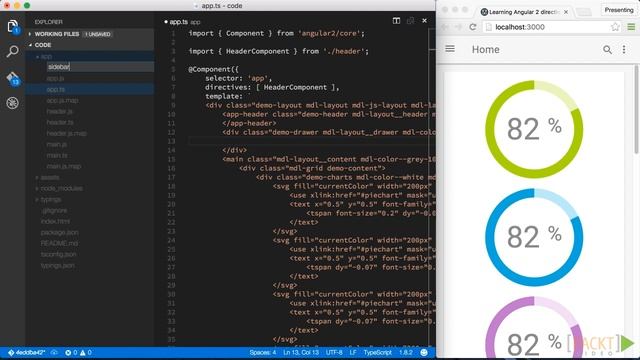The width and height of the screenshot is (640, 360).
Task: Send feedback via the smiley icon
Action: click(x=424, y=353)
